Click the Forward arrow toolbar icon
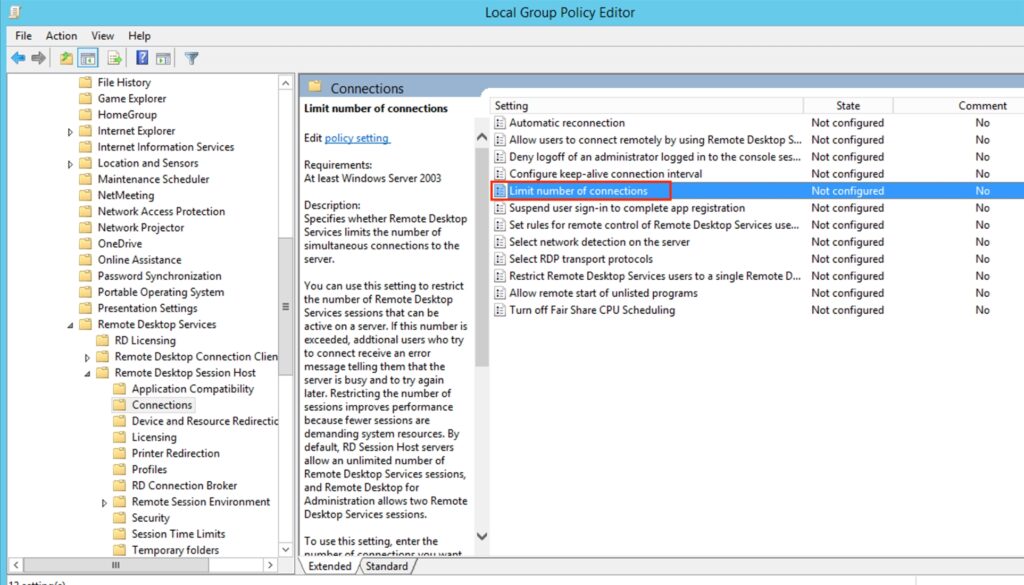Screen dimensions: 1024x585 tap(38, 58)
